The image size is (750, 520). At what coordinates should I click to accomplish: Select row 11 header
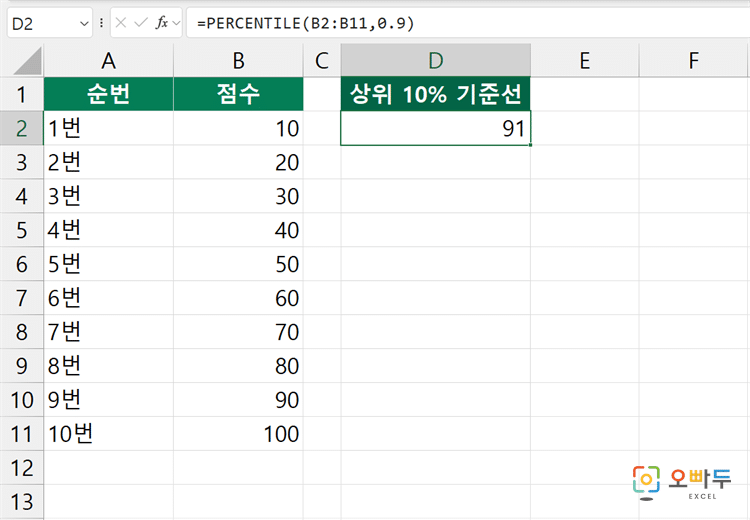tap(22, 434)
